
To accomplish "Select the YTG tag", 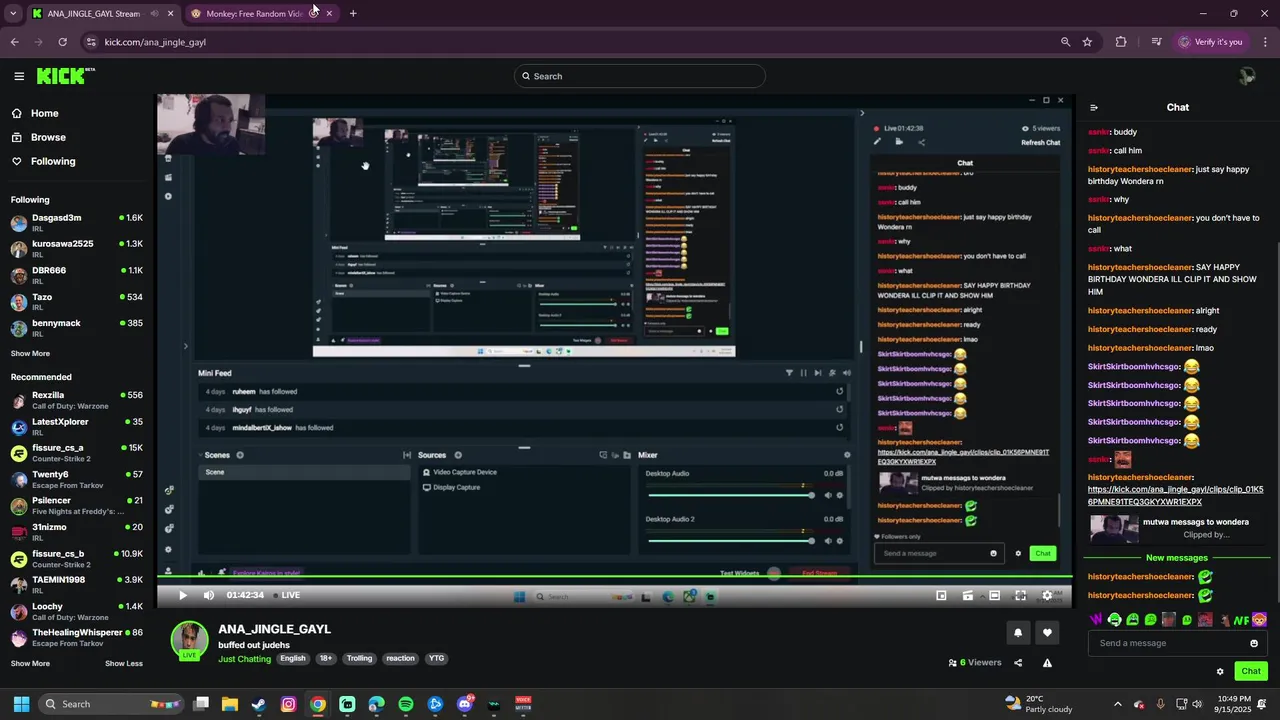I will pyautogui.click(x=436, y=659).
